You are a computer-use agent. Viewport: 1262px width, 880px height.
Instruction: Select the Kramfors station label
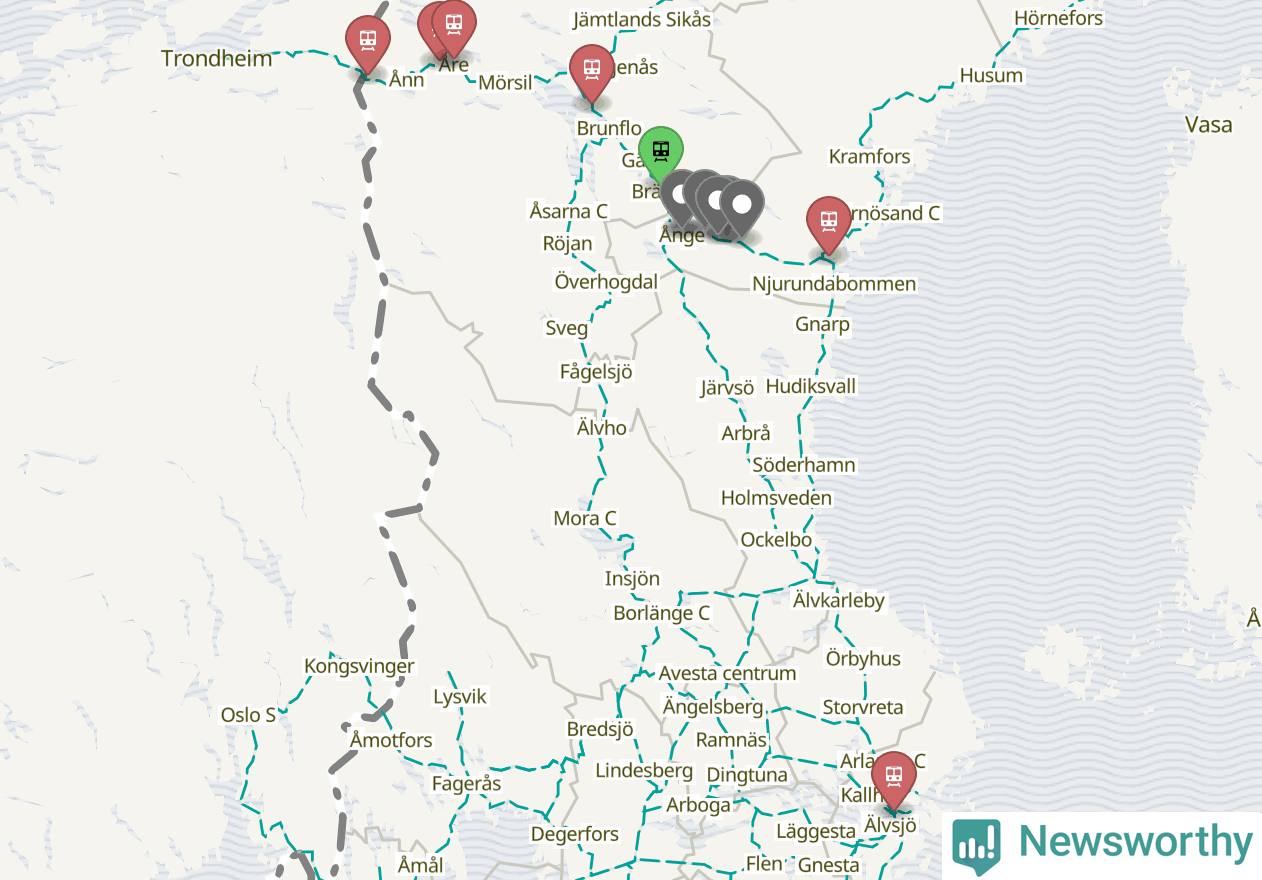click(x=870, y=157)
